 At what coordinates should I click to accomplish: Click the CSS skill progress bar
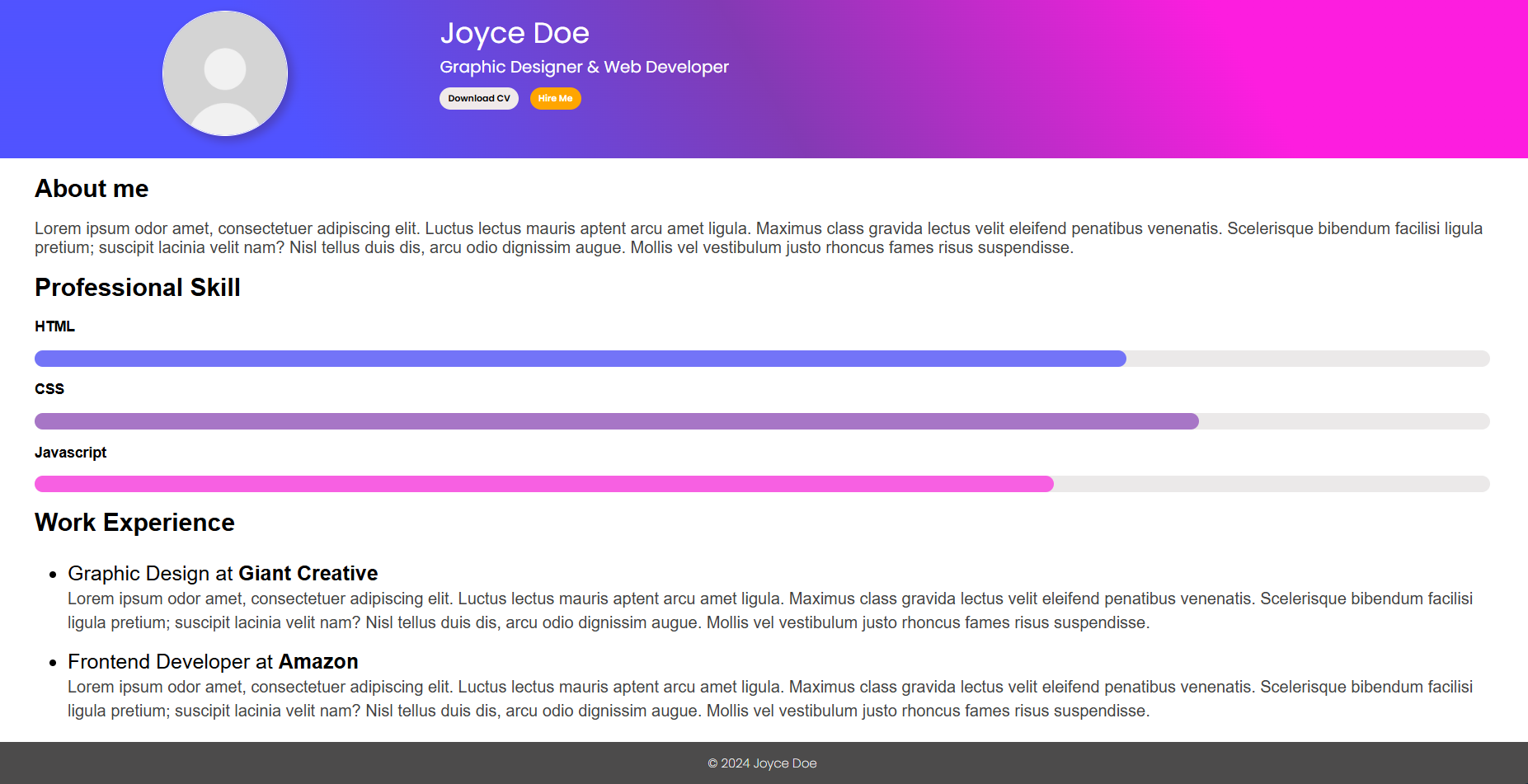tap(577, 421)
